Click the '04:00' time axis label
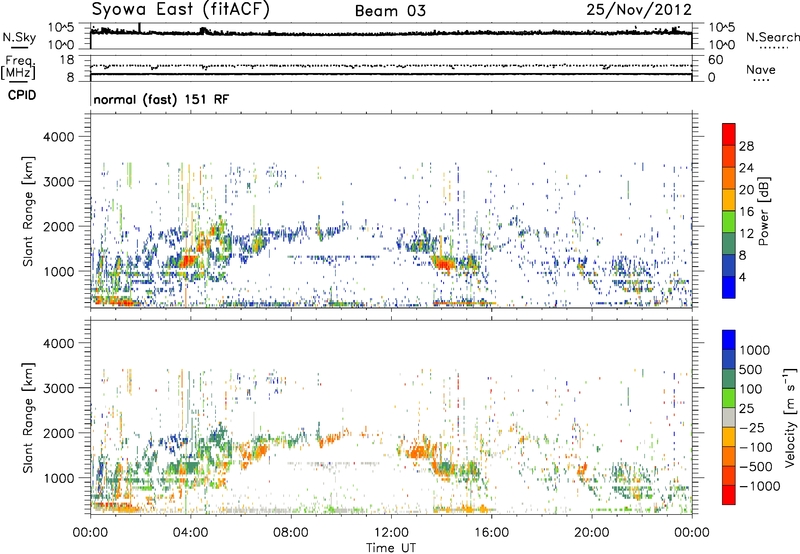800x554 pixels. (191, 533)
